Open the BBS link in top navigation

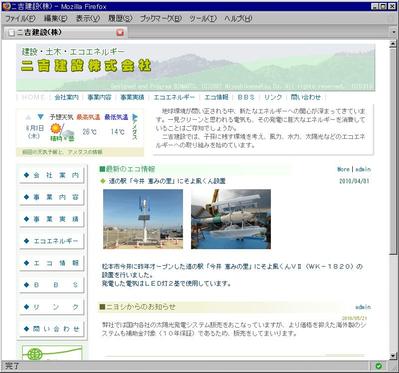pyautogui.click(x=246, y=97)
